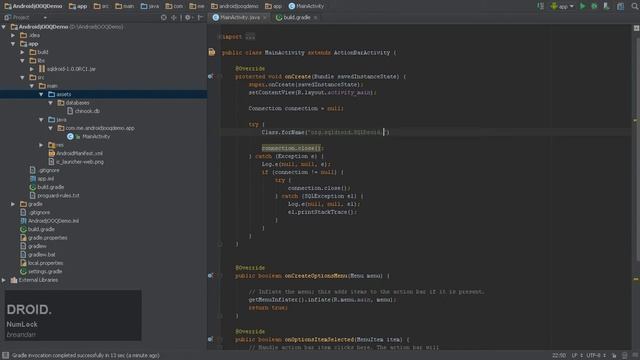Click override gutter icon next to onOptionsItemSelected
This screenshot has height=360, width=640.
[x=211, y=340]
